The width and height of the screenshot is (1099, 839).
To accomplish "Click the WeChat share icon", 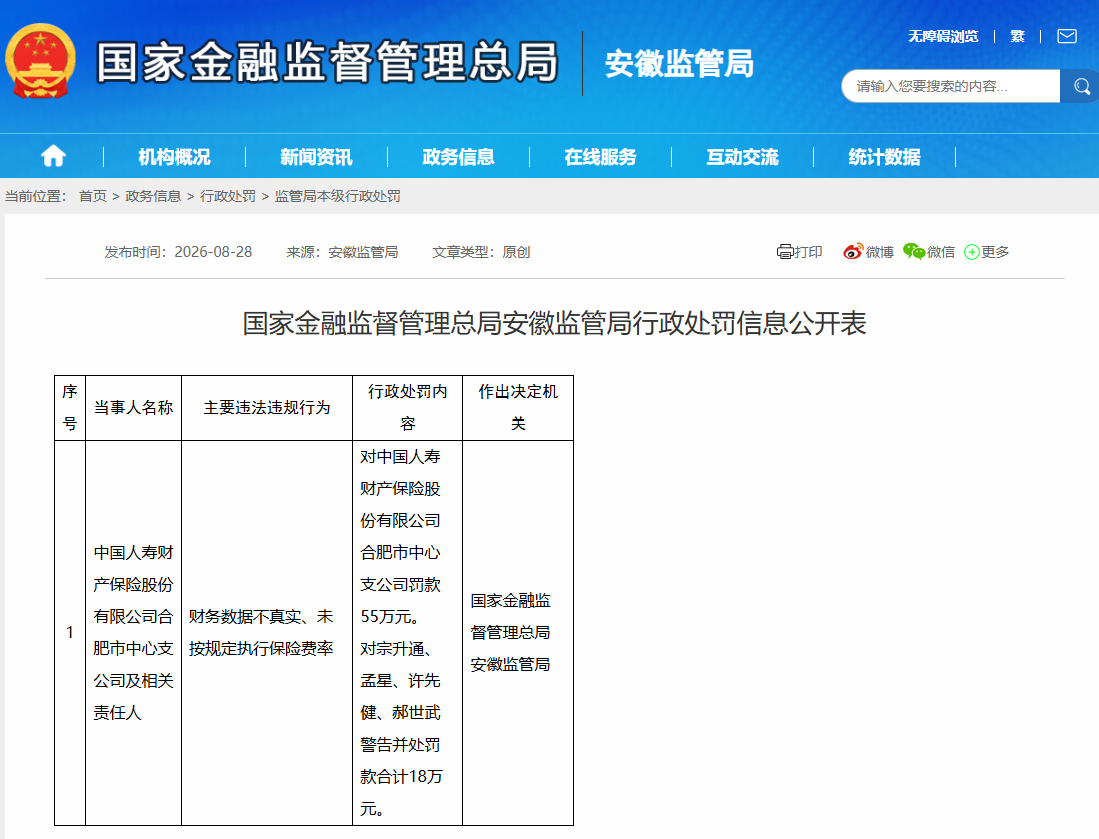I will tap(914, 252).
